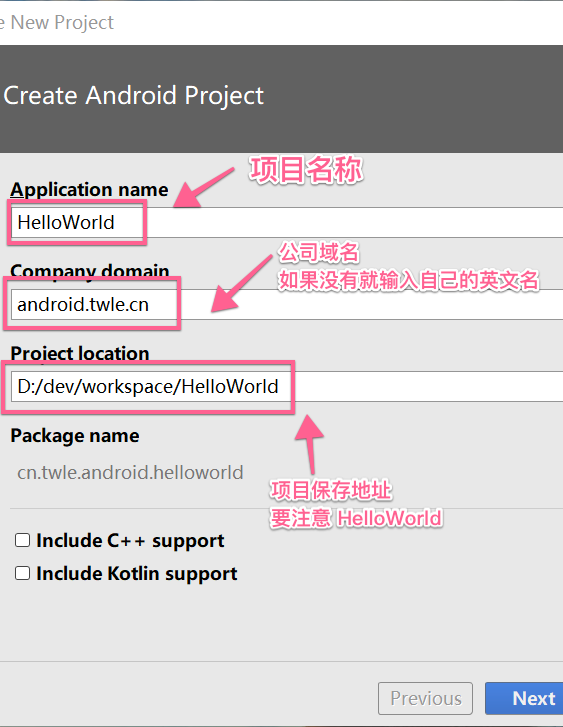563x727 pixels.
Task: Click the Package name label
Action: 75,435
